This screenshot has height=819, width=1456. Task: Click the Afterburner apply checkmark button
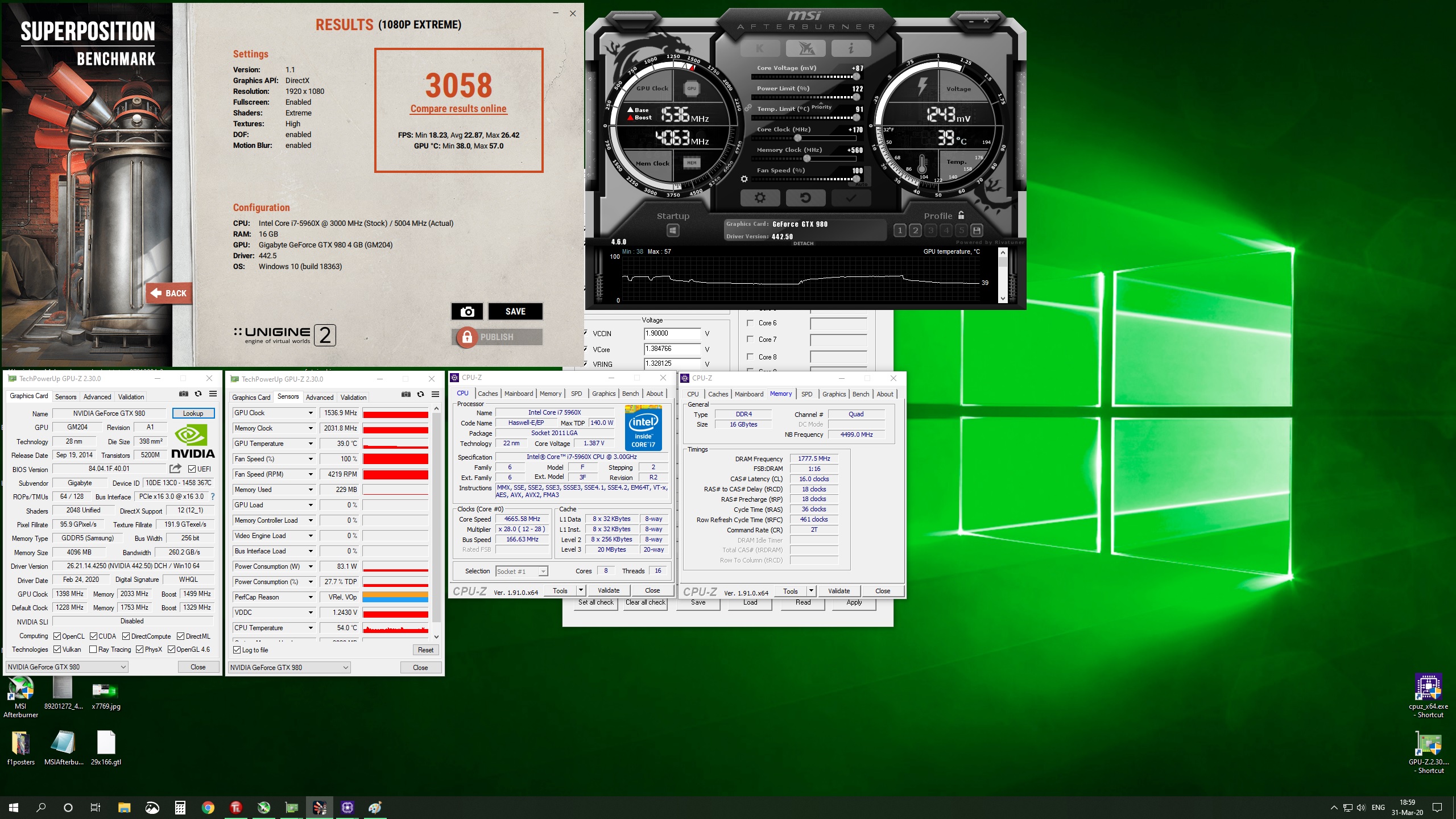pyautogui.click(x=850, y=197)
